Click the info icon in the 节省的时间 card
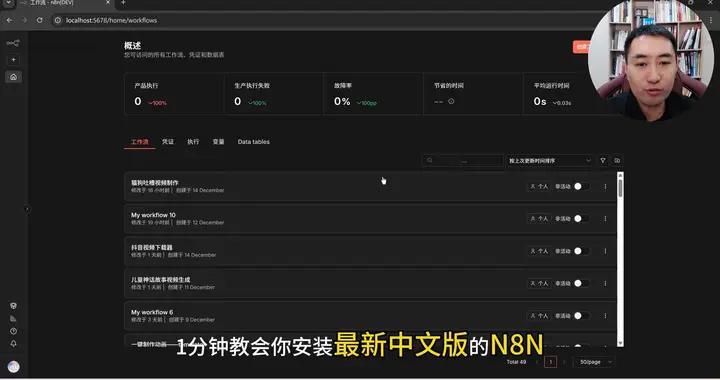The width and height of the screenshot is (720, 380). (451, 101)
